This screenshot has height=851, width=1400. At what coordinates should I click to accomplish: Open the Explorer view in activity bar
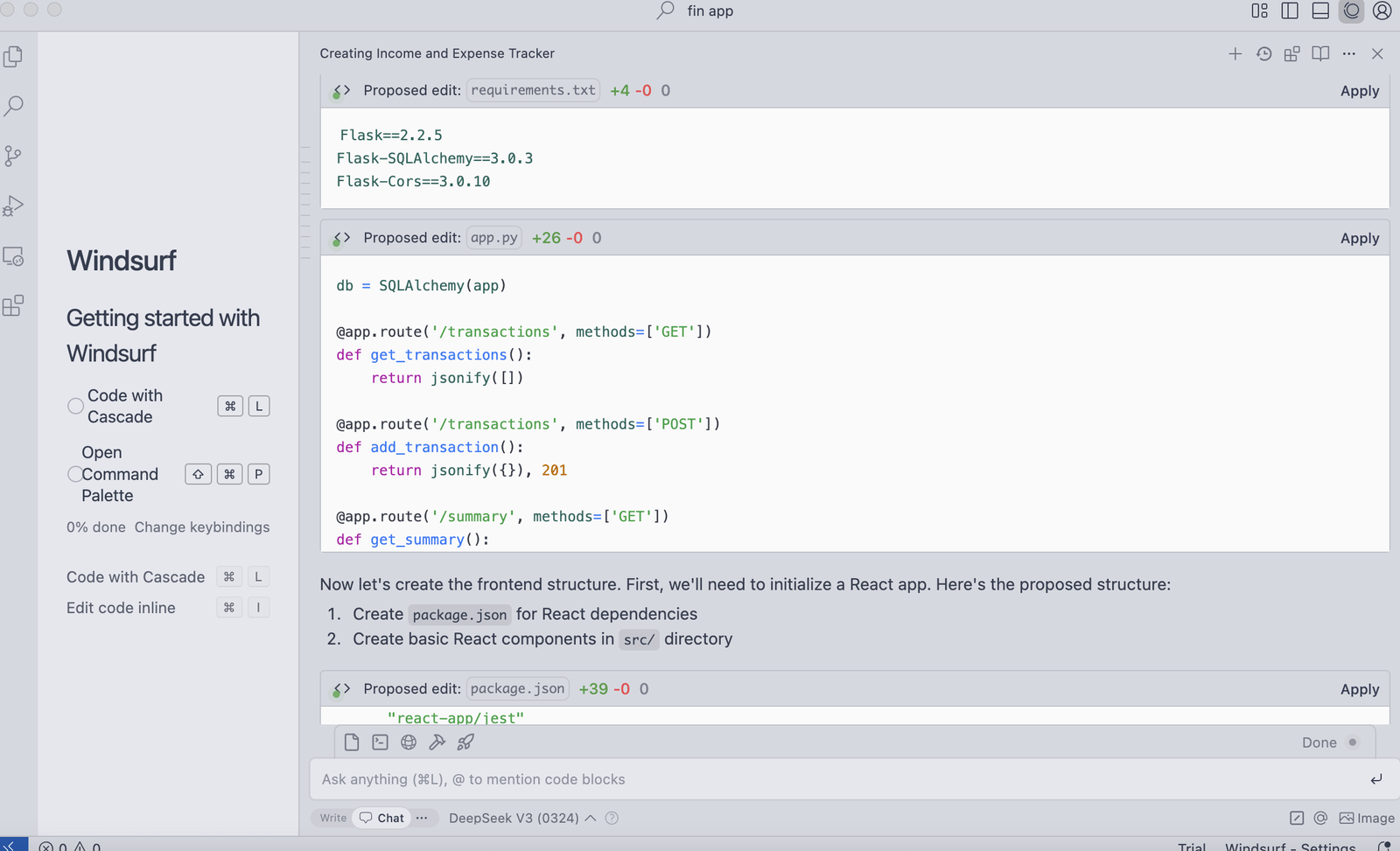pyautogui.click(x=13, y=57)
